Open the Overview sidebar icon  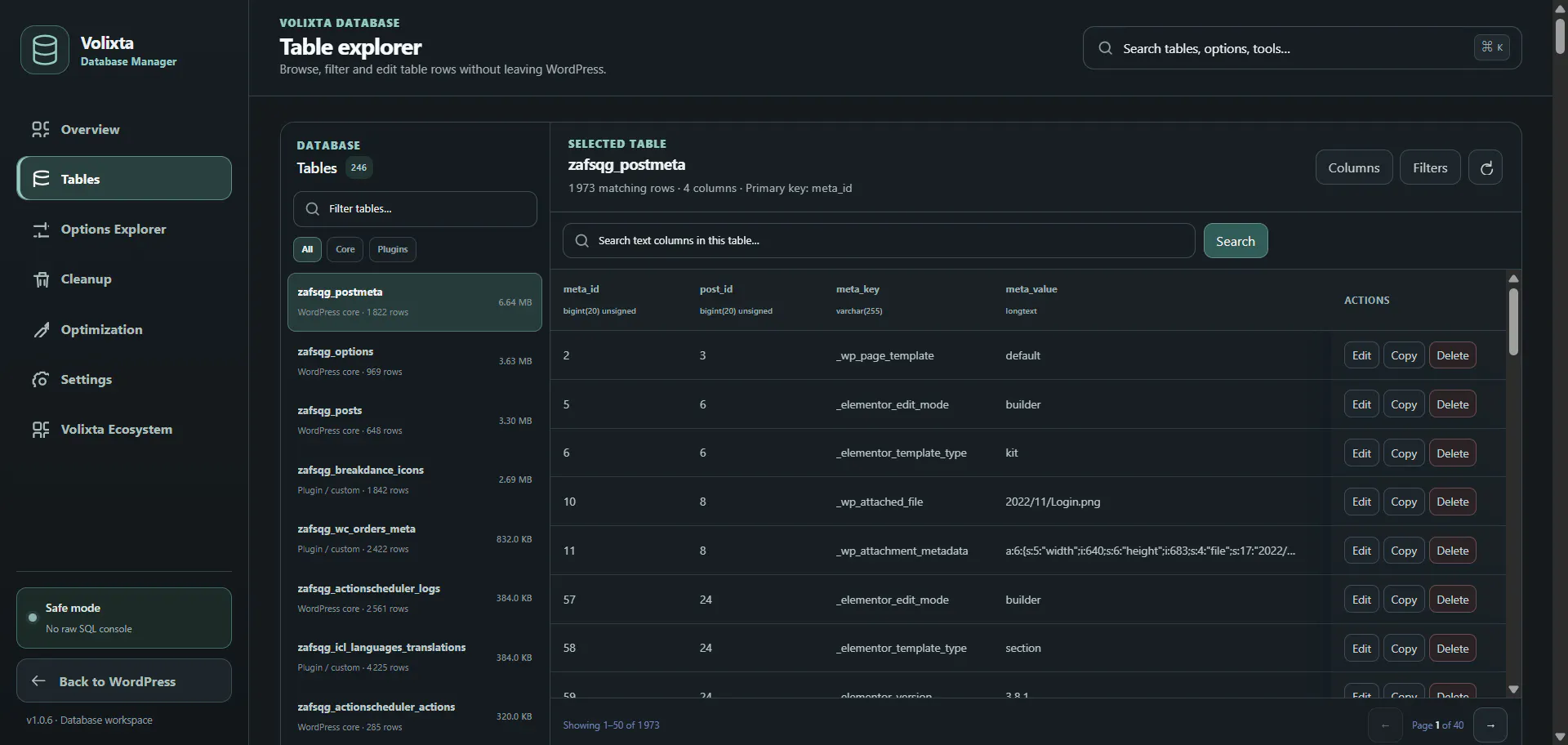(x=40, y=129)
